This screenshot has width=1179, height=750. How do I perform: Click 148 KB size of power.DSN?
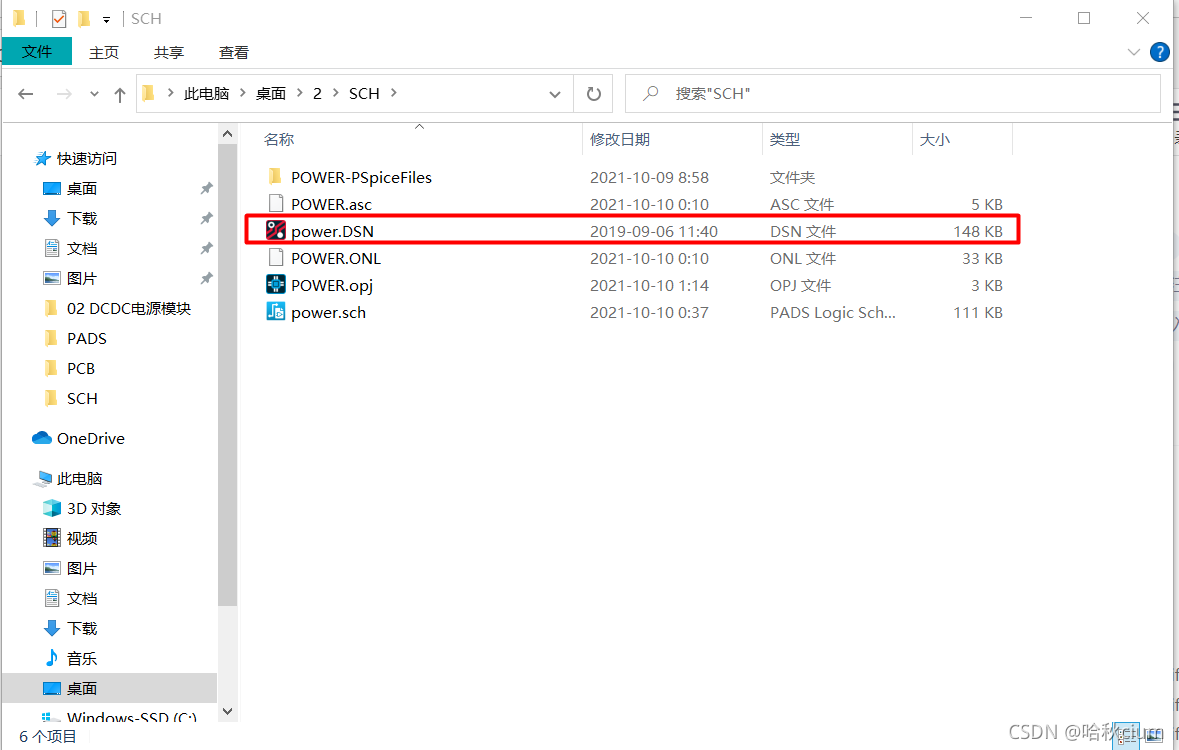(977, 231)
